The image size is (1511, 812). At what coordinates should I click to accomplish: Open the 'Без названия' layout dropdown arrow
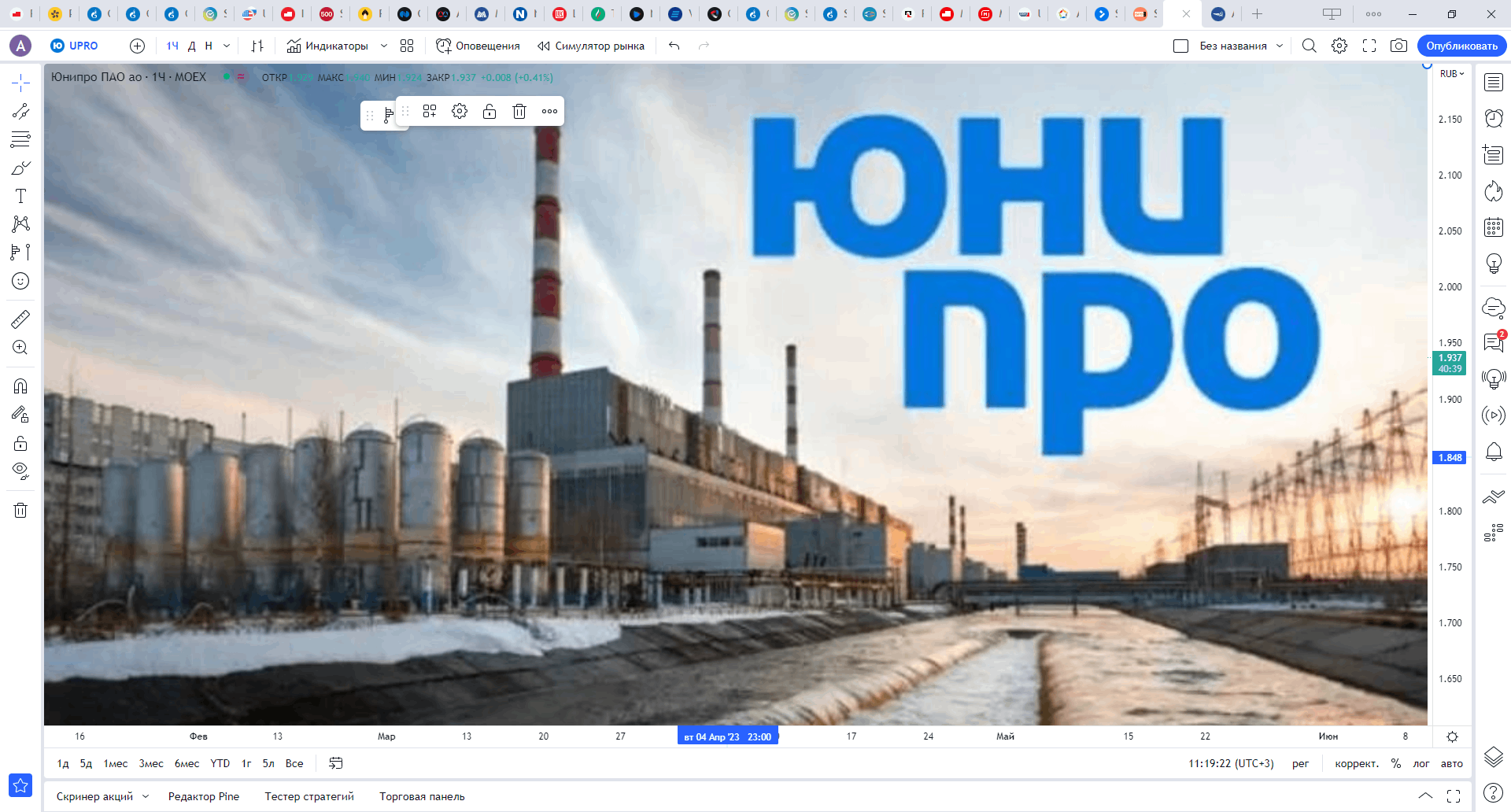[1280, 46]
